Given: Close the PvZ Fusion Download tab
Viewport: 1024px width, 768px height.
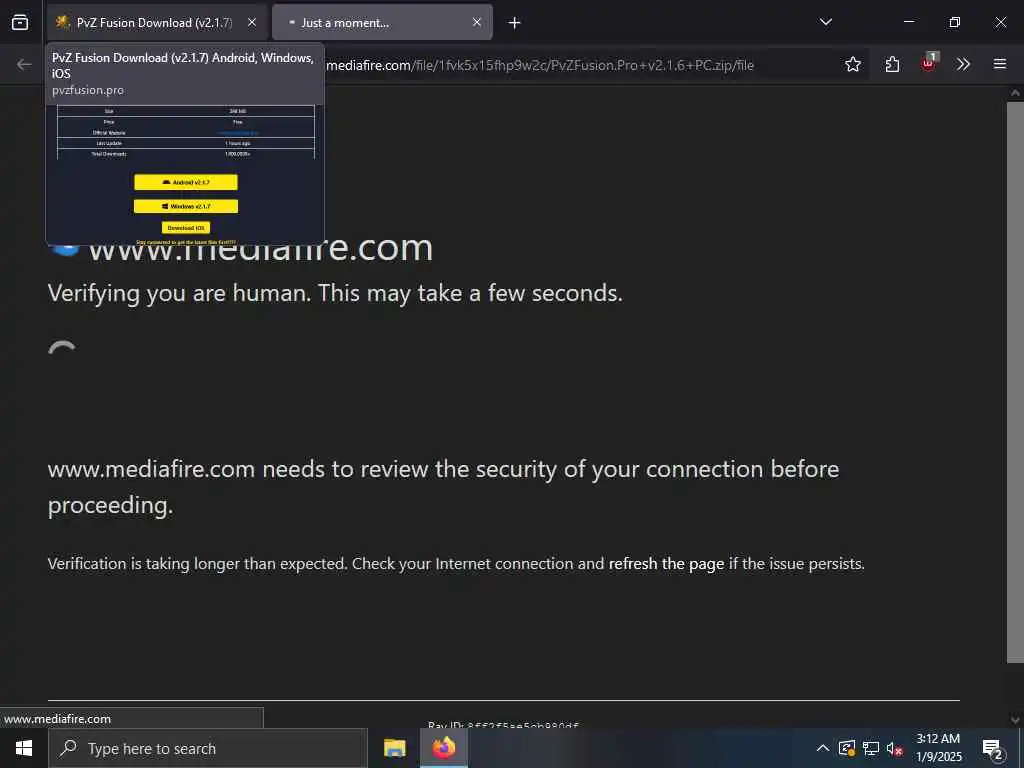Looking at the screenshot, I should pyautogui.click(x=252, y=22).
